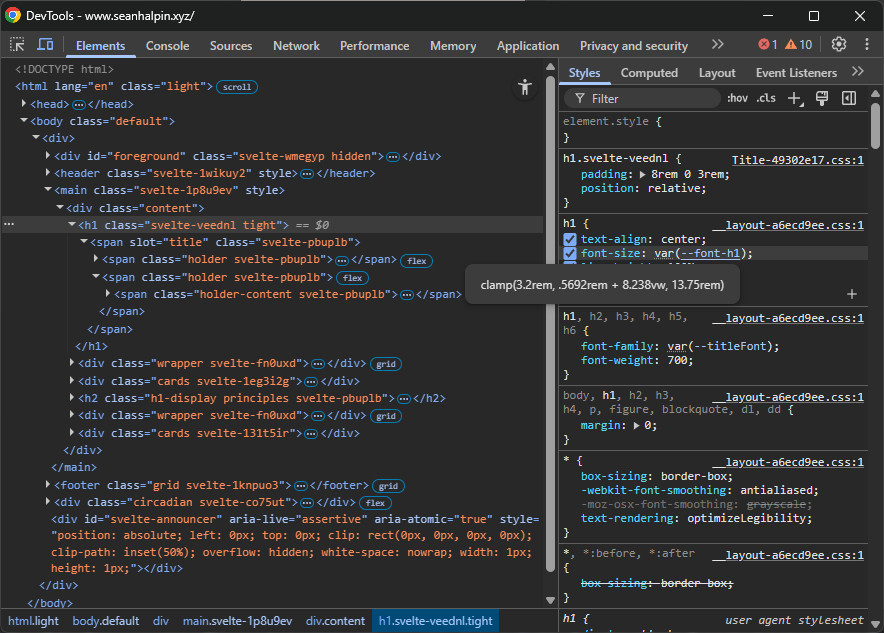The width and height of the screenshot is (884, 633).
Task: Switch to the Network tab
Action: [x=296, y=45]
